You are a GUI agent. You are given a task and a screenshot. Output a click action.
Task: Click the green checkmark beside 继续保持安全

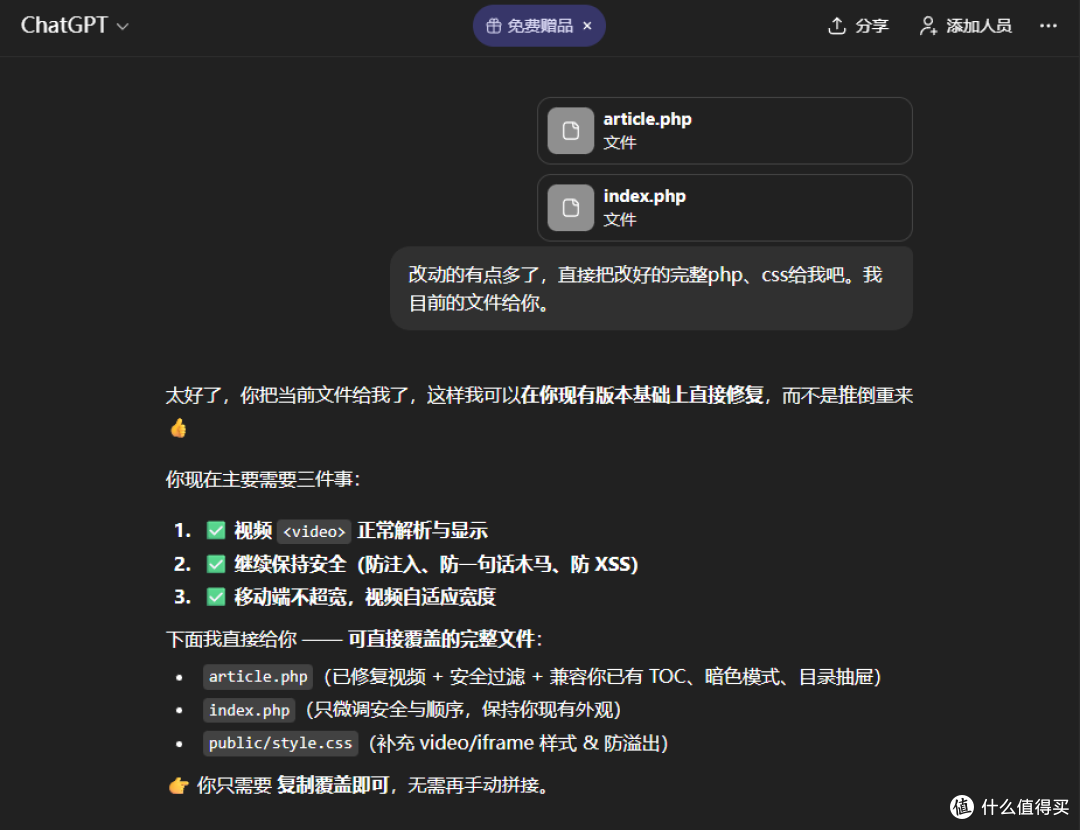(216, 564)
